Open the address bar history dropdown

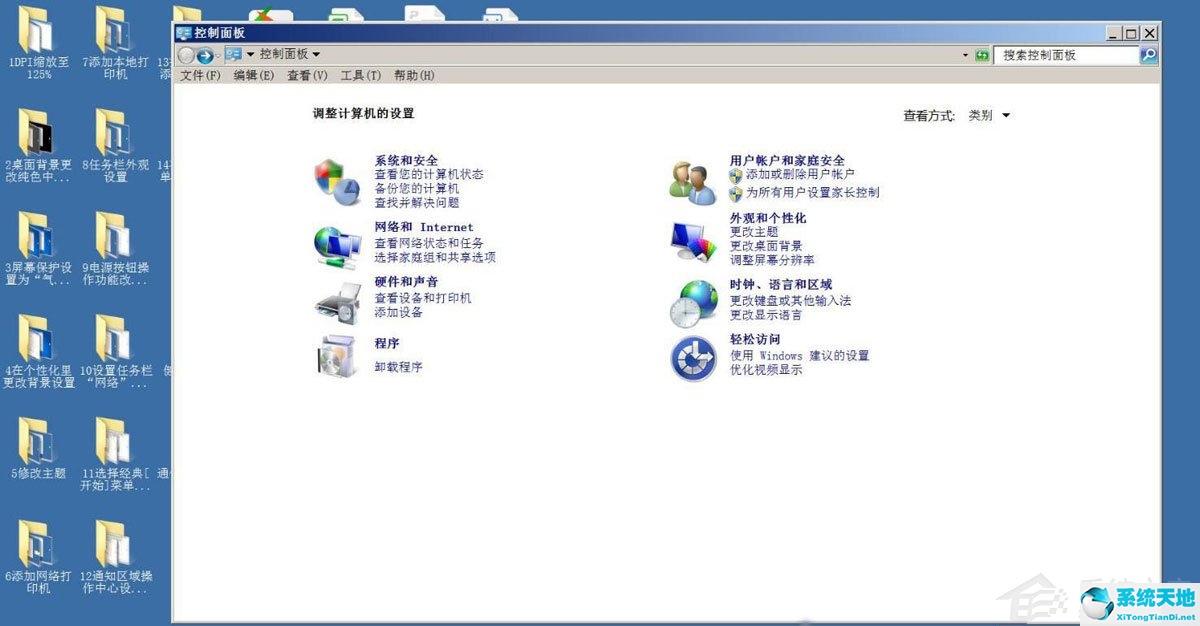coord(965,55)
